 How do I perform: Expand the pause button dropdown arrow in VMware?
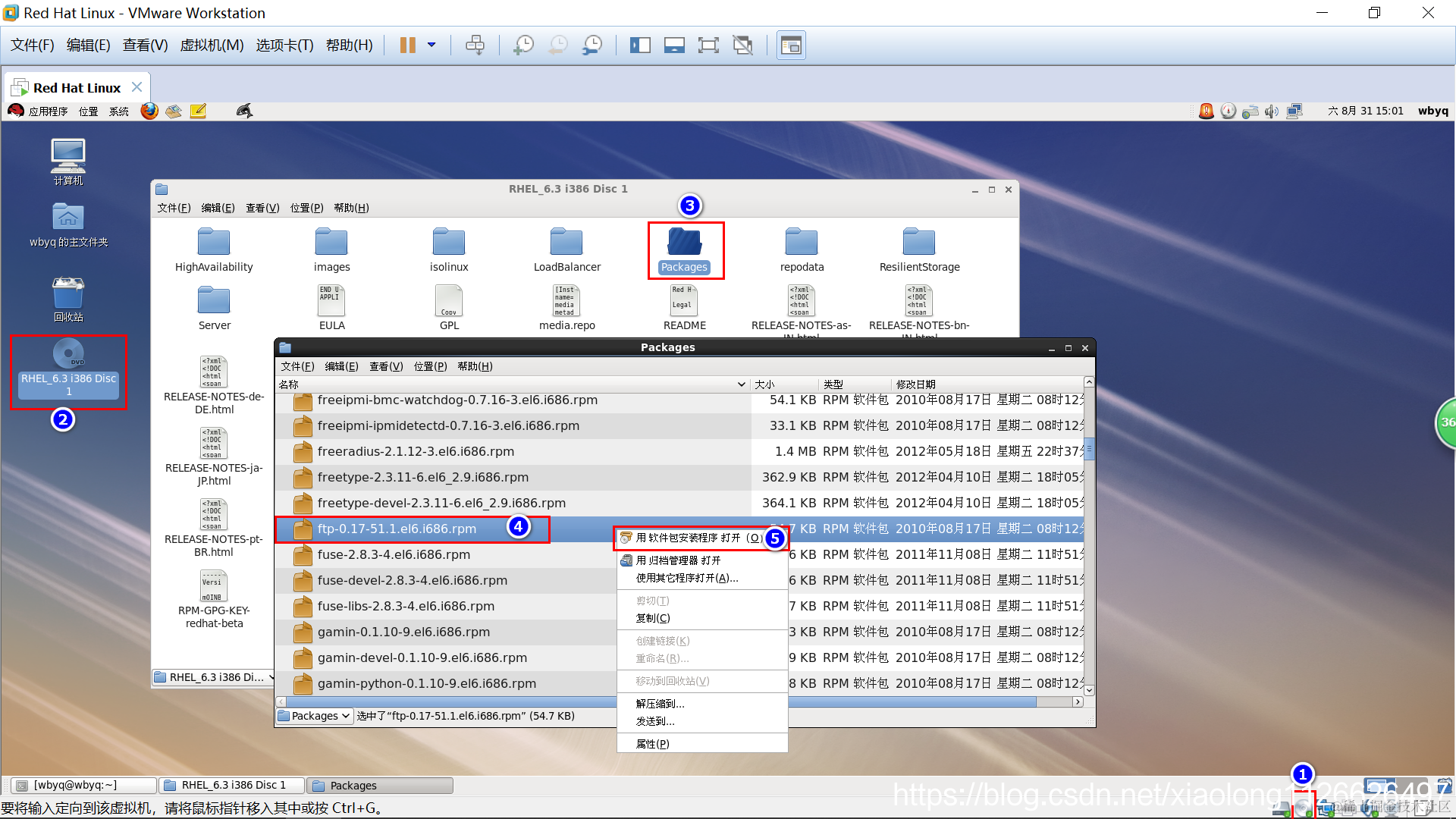coord(431,45)
